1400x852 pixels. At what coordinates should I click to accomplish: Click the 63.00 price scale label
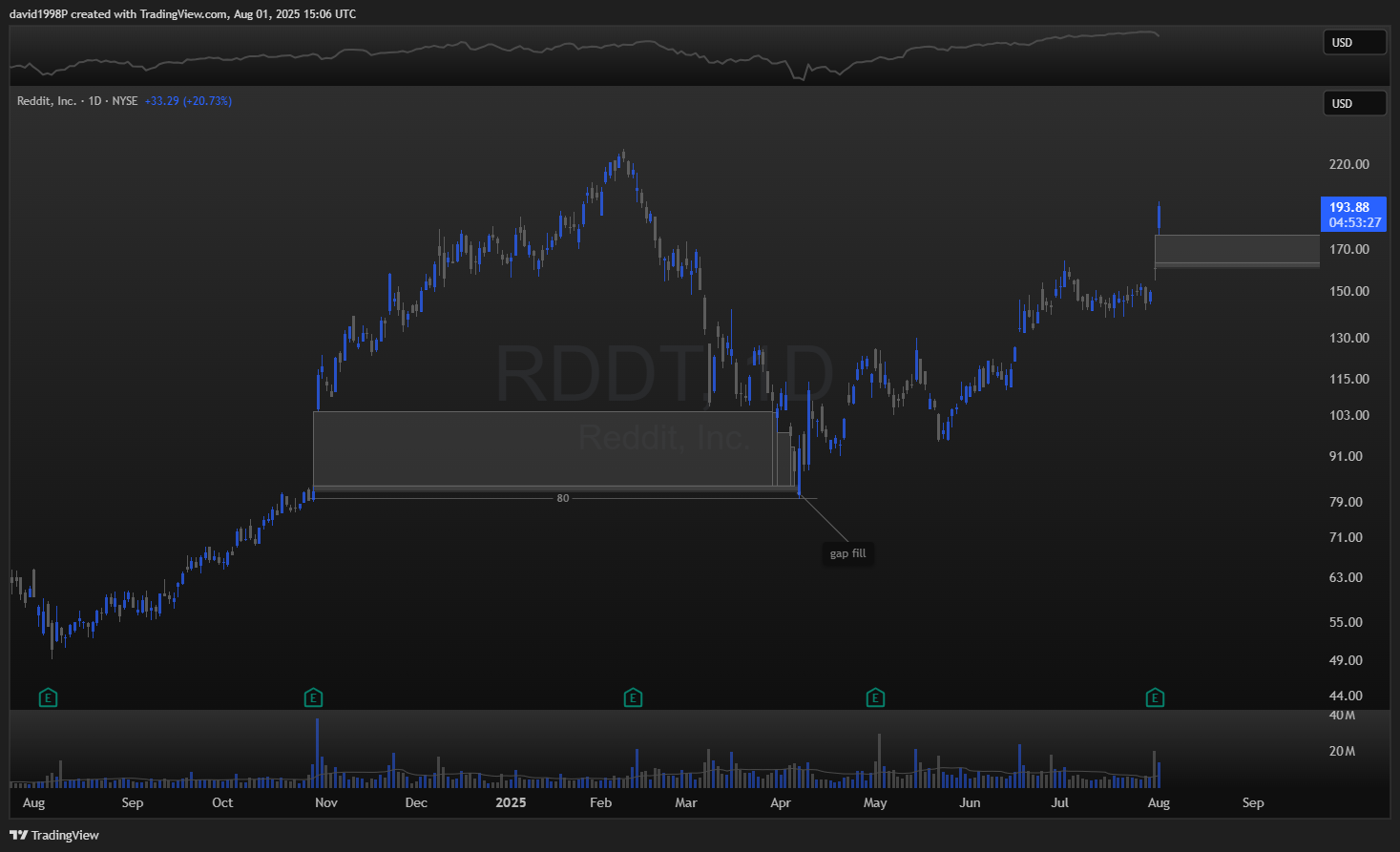click(x=1346, y=577)
